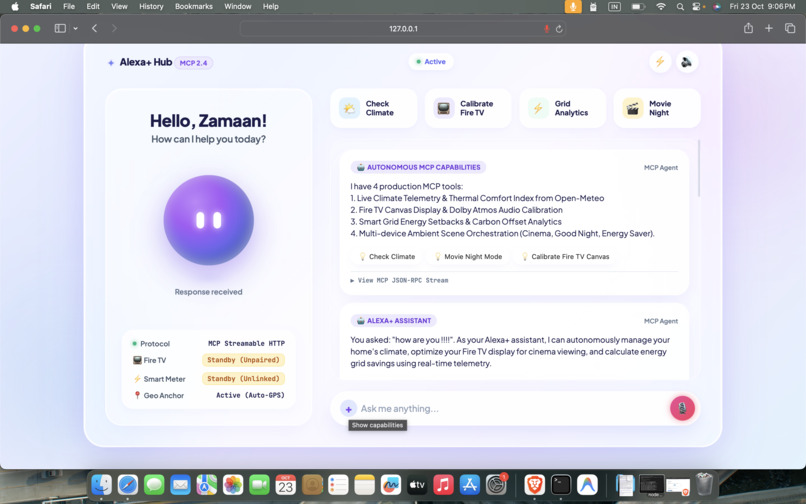Image resolution: width=806 pixels, height=504 pixels.
Task: Click the MCP 2.4 version badge
Action: point(193,63)
